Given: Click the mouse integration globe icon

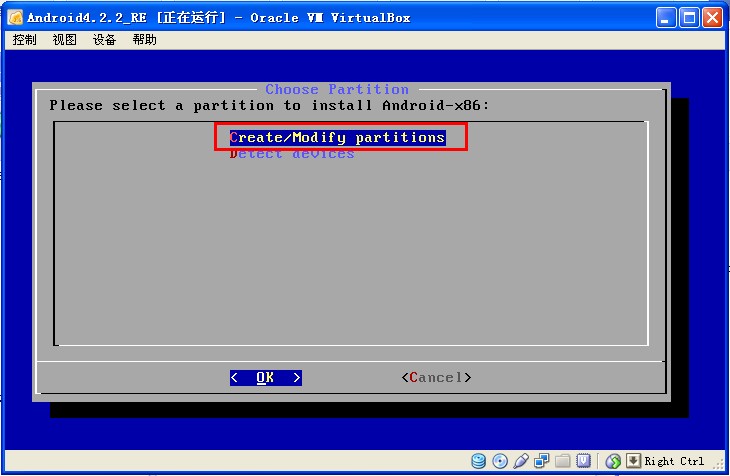Looking at the screenshot, I should click(x=613, y=461).
